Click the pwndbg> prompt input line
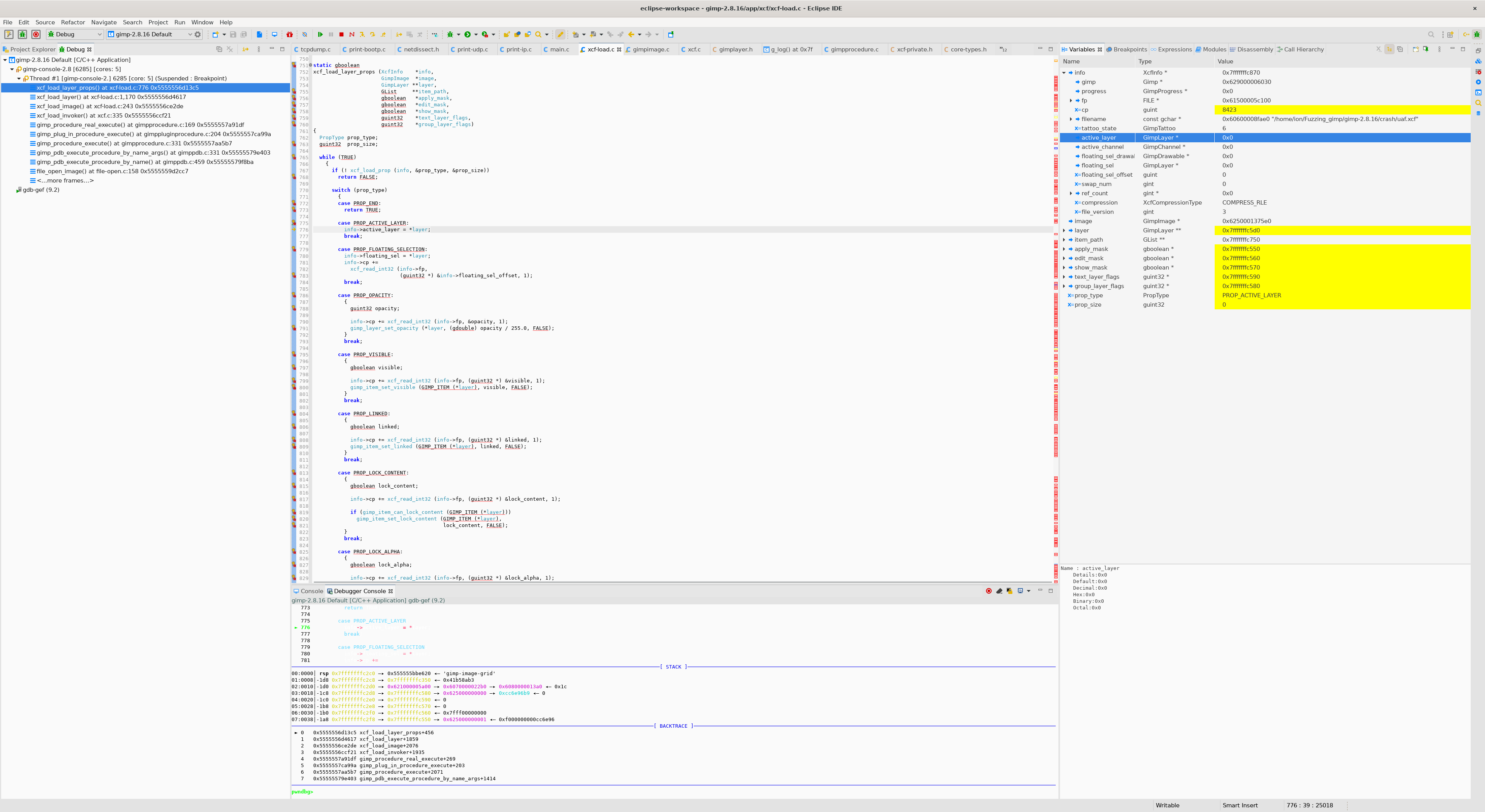1485x812 pixels. coord(673,792)
